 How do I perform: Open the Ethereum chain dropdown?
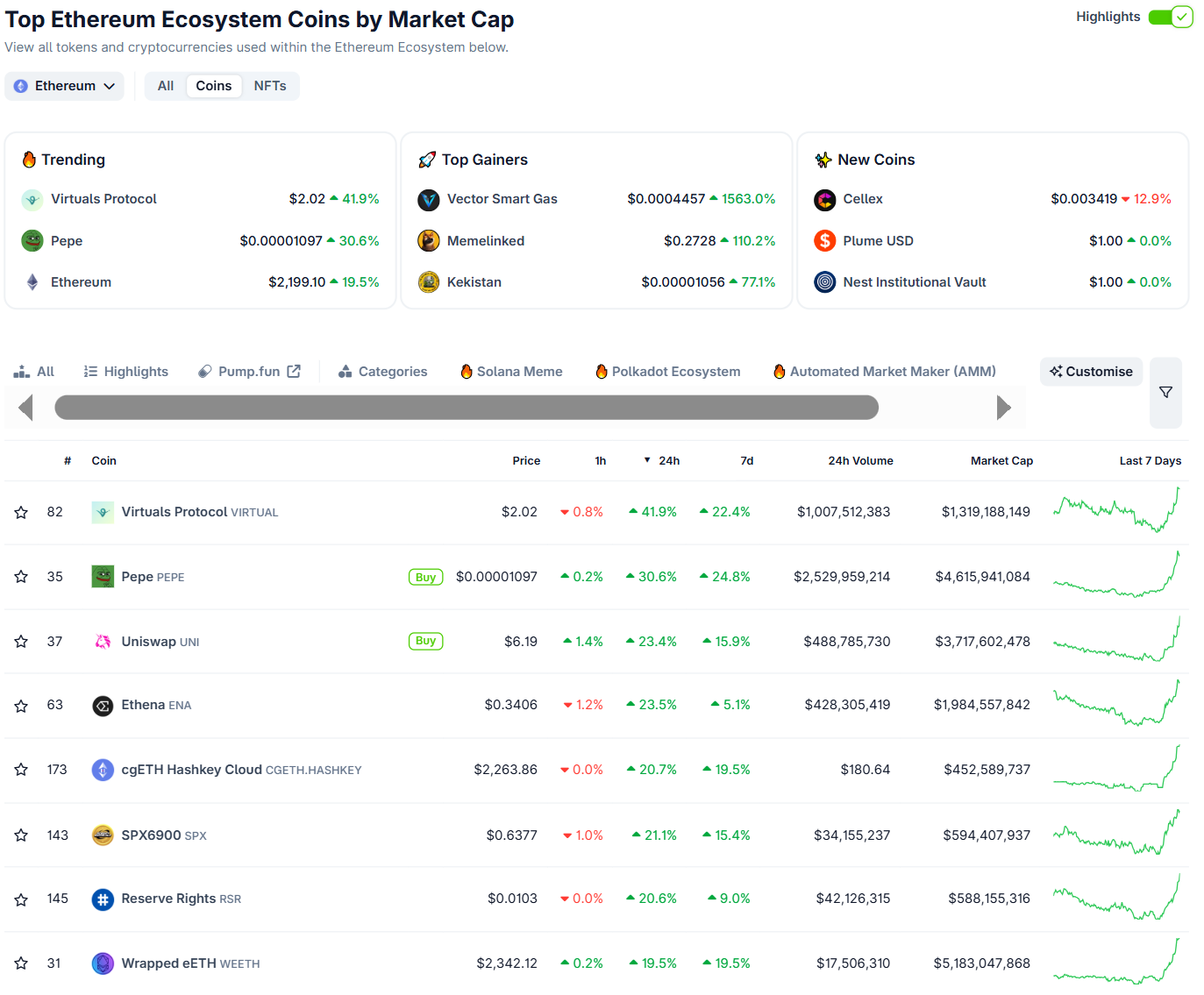[65, 86]
